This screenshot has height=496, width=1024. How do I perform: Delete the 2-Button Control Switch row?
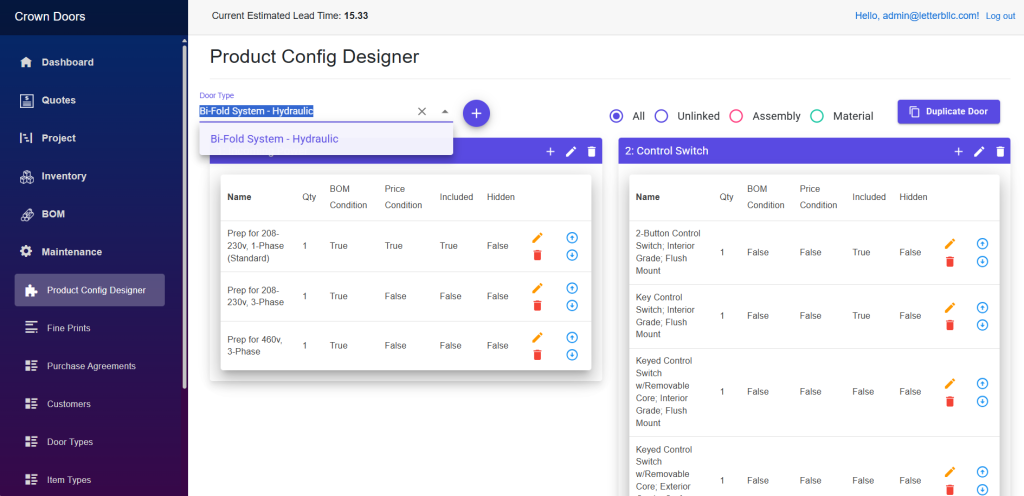[x=950, y=261]
